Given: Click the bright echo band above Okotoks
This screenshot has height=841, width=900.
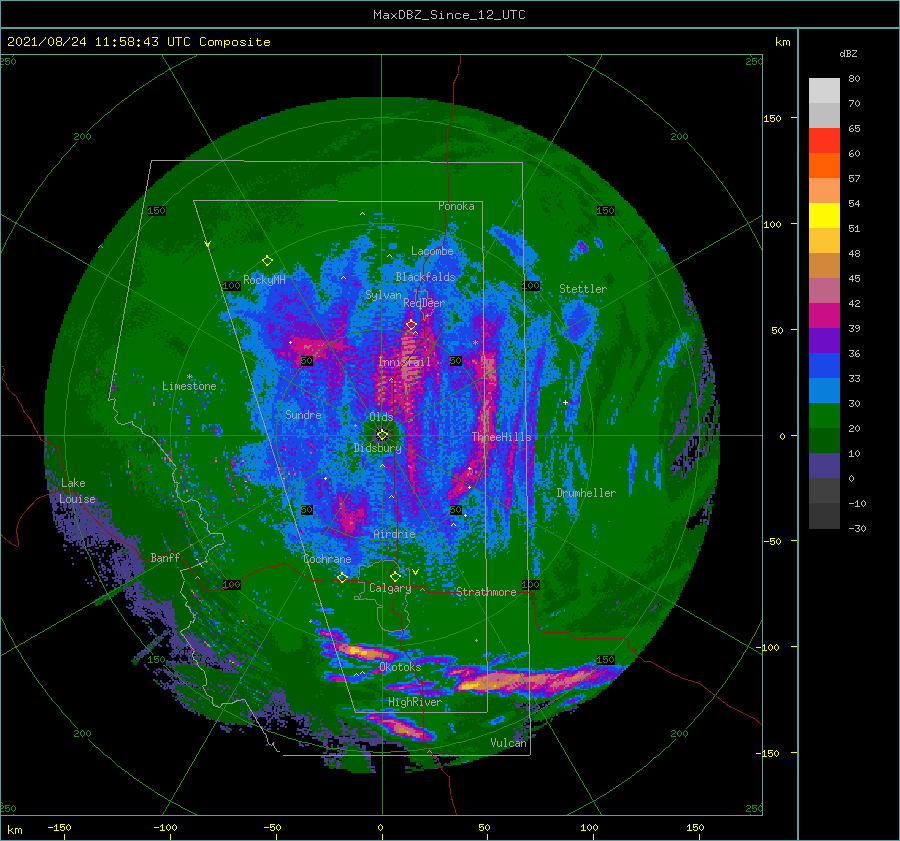Looking at the screenshot, I should pyautogui.click(x=363, y=652).
